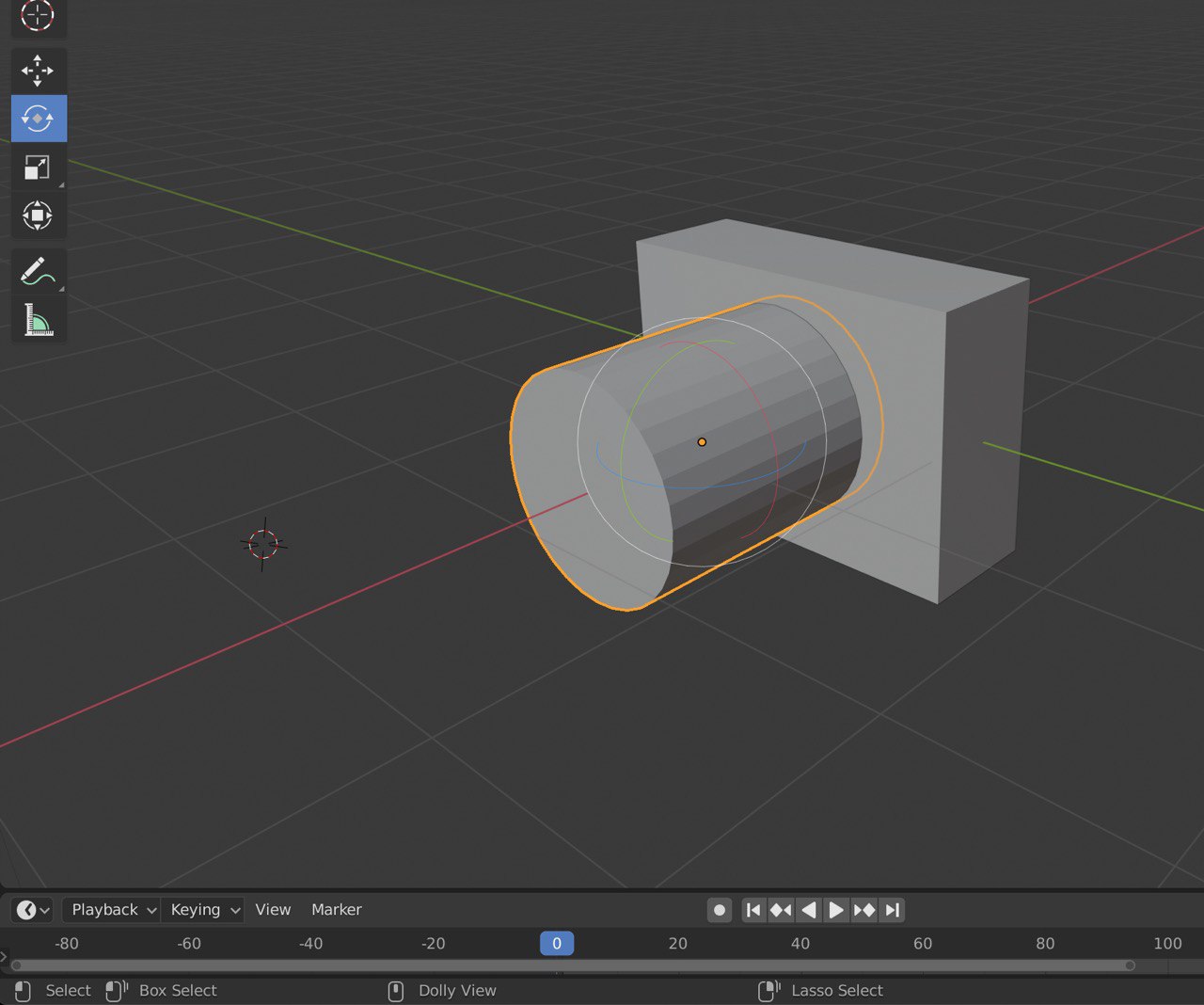Open the timeline editor type dropdown
The height and width of the screenshot is (1005, 1204).
pyautogui.click(x=32, y=910)
